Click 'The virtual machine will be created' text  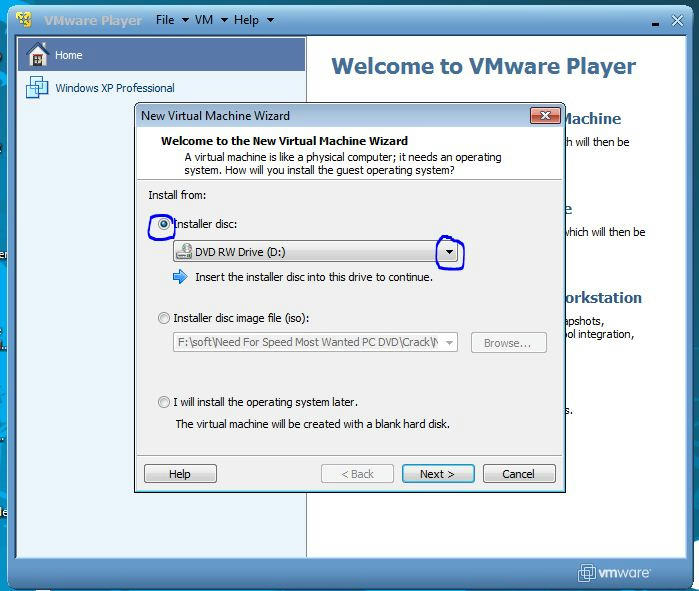[x=312, y=424]
